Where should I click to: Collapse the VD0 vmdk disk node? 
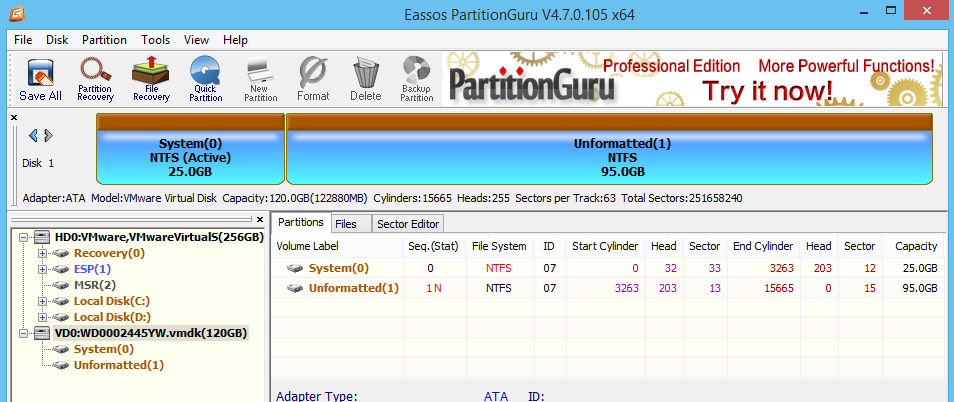pos(23,333)
